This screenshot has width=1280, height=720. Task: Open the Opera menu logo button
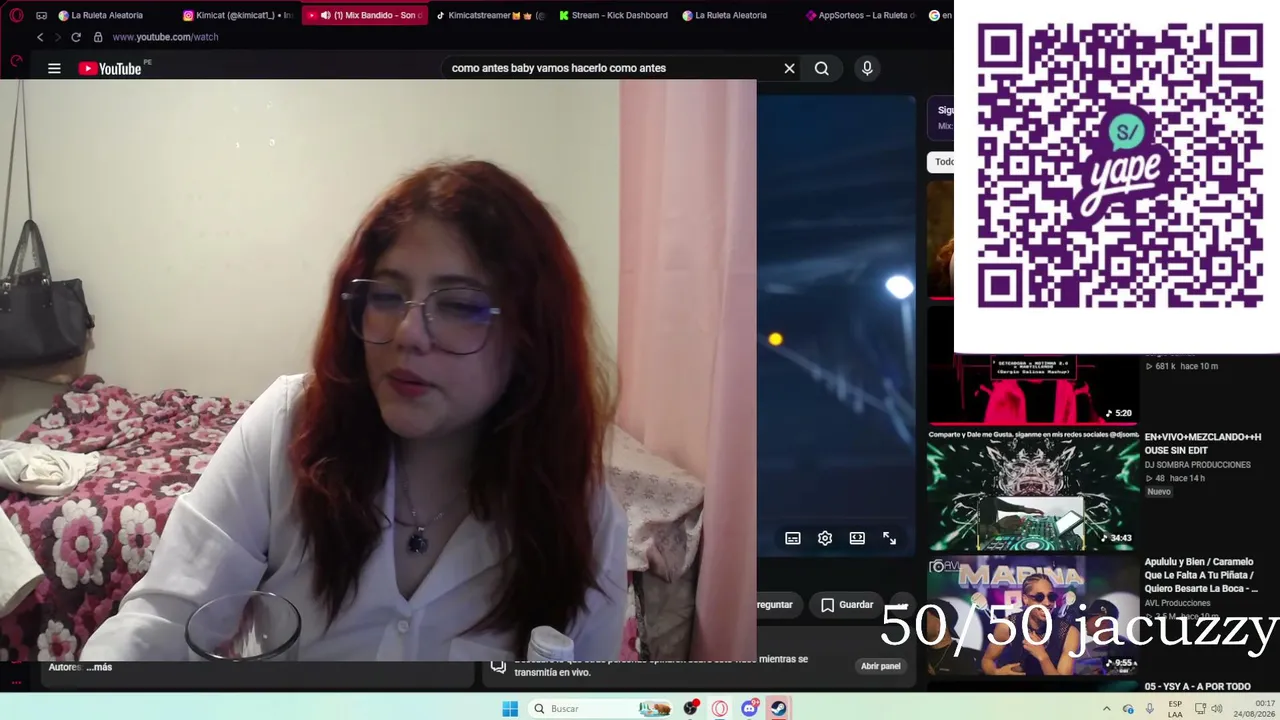[x=16, y=15]
